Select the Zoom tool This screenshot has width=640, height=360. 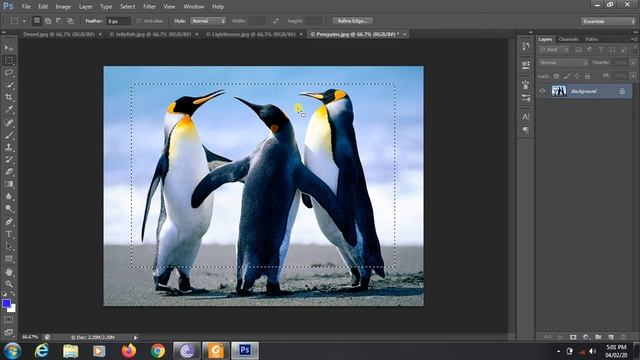pos(9,284)
